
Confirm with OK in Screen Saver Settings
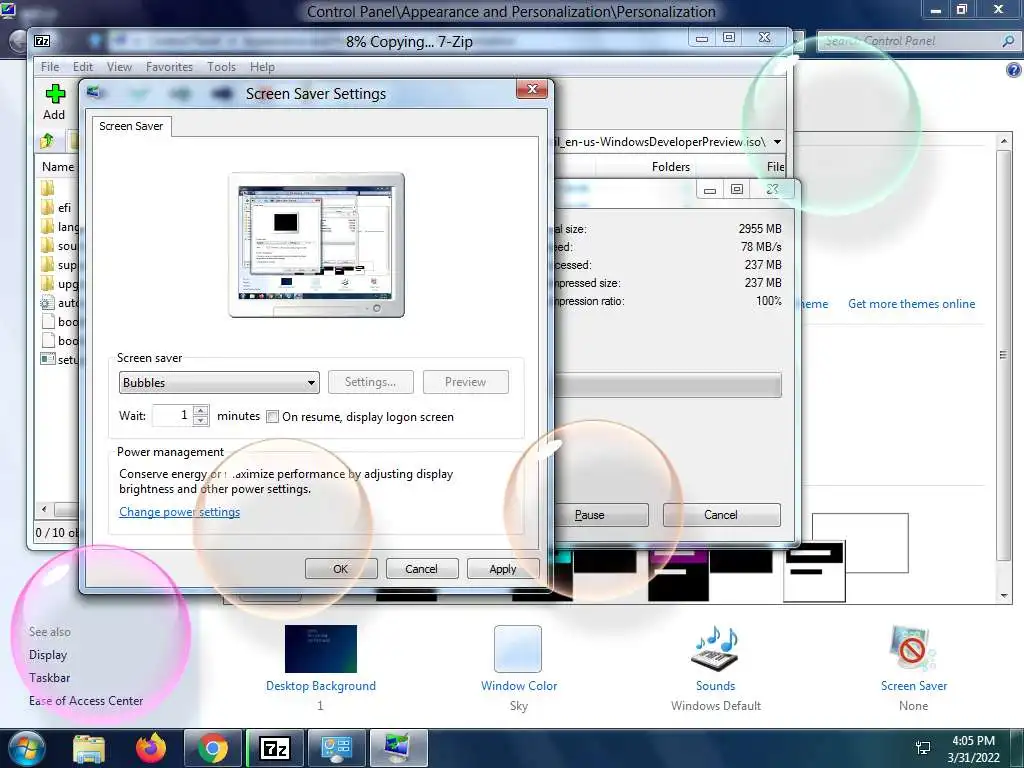point(341,569)
